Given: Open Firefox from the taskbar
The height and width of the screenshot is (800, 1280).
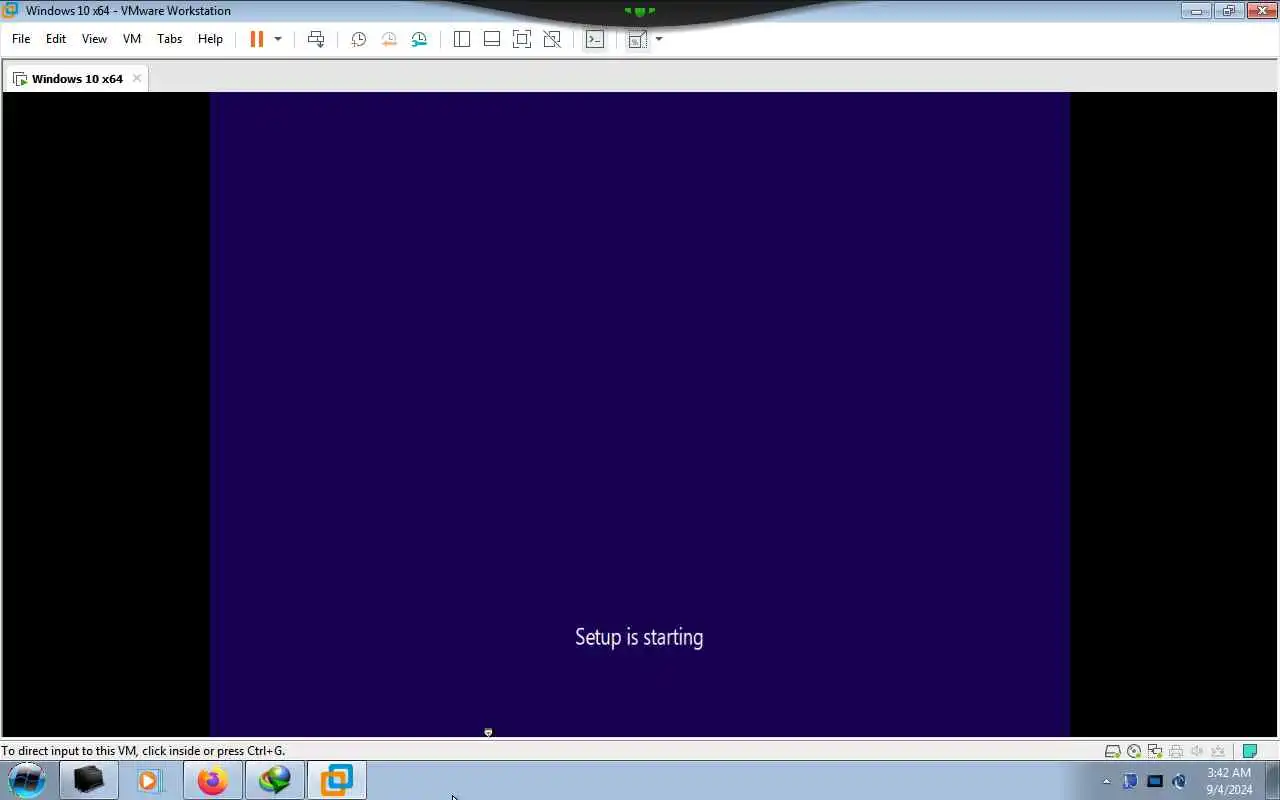Looking at the screenshot, I should click(x=212, y=780).
